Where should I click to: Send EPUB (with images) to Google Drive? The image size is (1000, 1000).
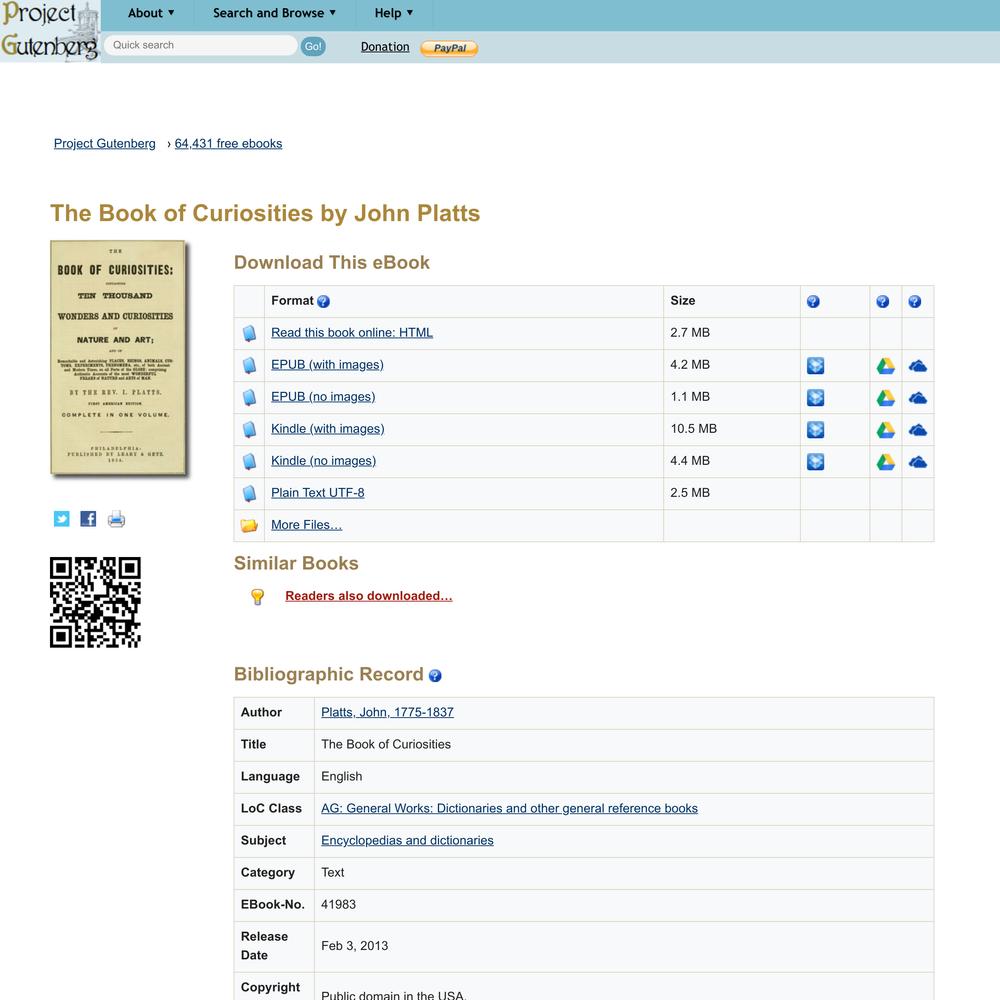coord(886,365)
